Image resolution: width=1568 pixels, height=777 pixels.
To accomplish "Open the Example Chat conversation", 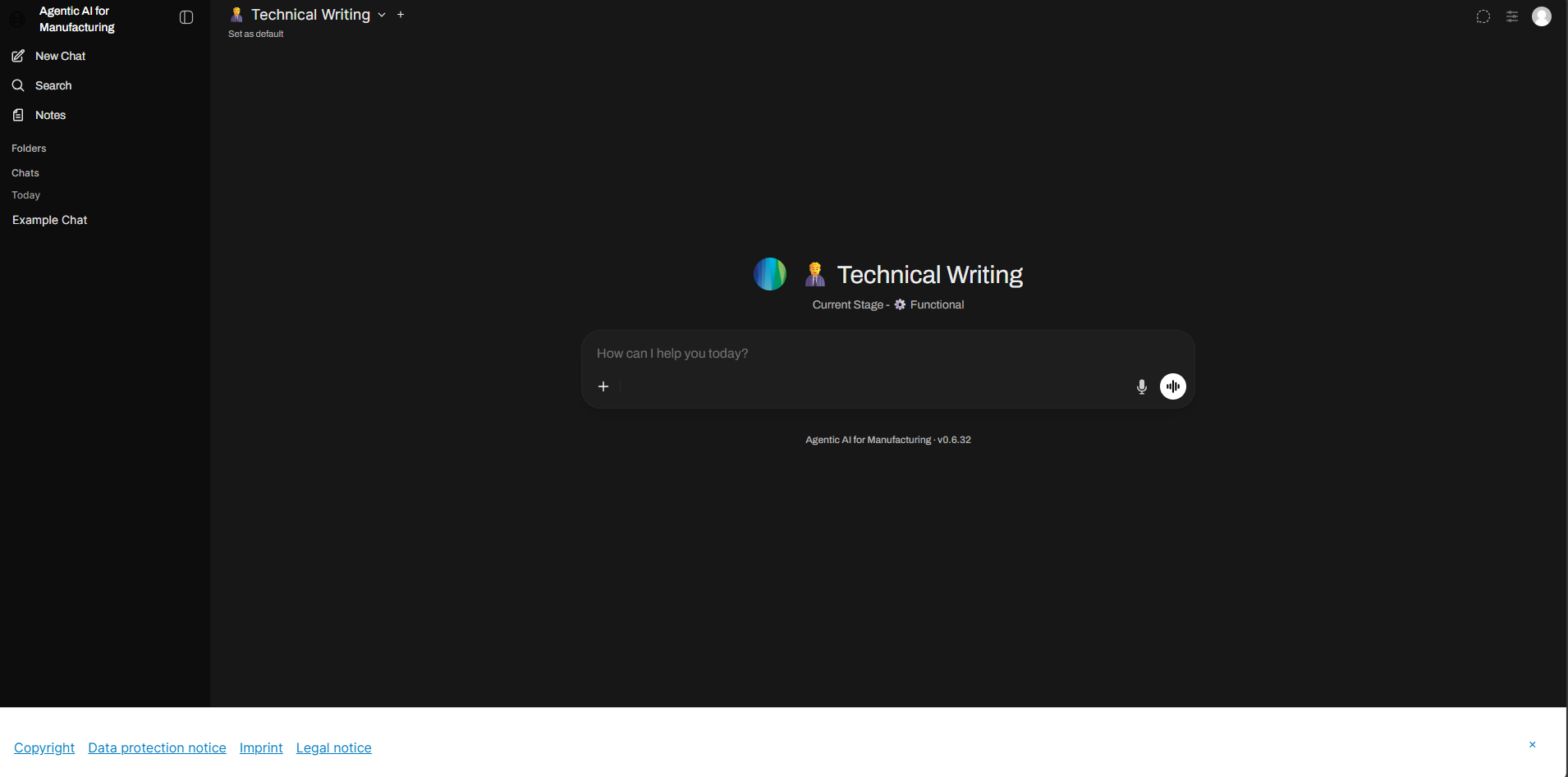I will pyautogui.click(x=50, y=220).
